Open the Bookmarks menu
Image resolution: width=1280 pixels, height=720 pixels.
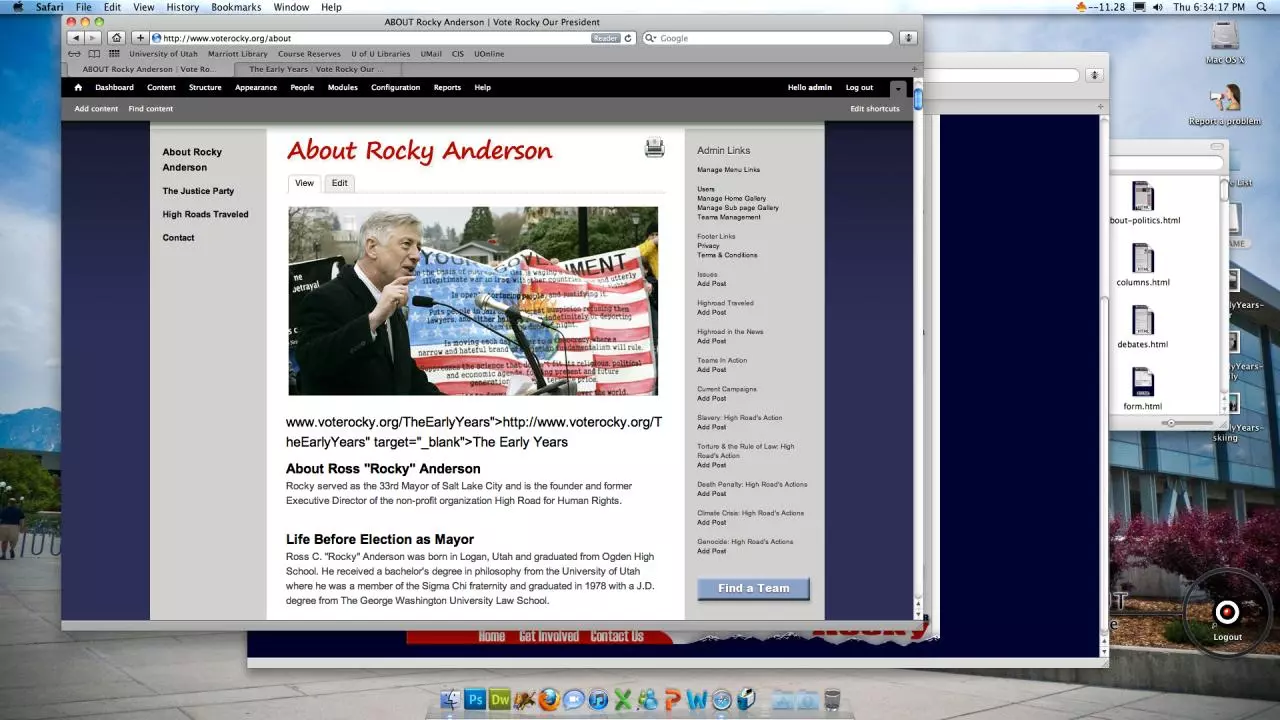tap(236, 7)
